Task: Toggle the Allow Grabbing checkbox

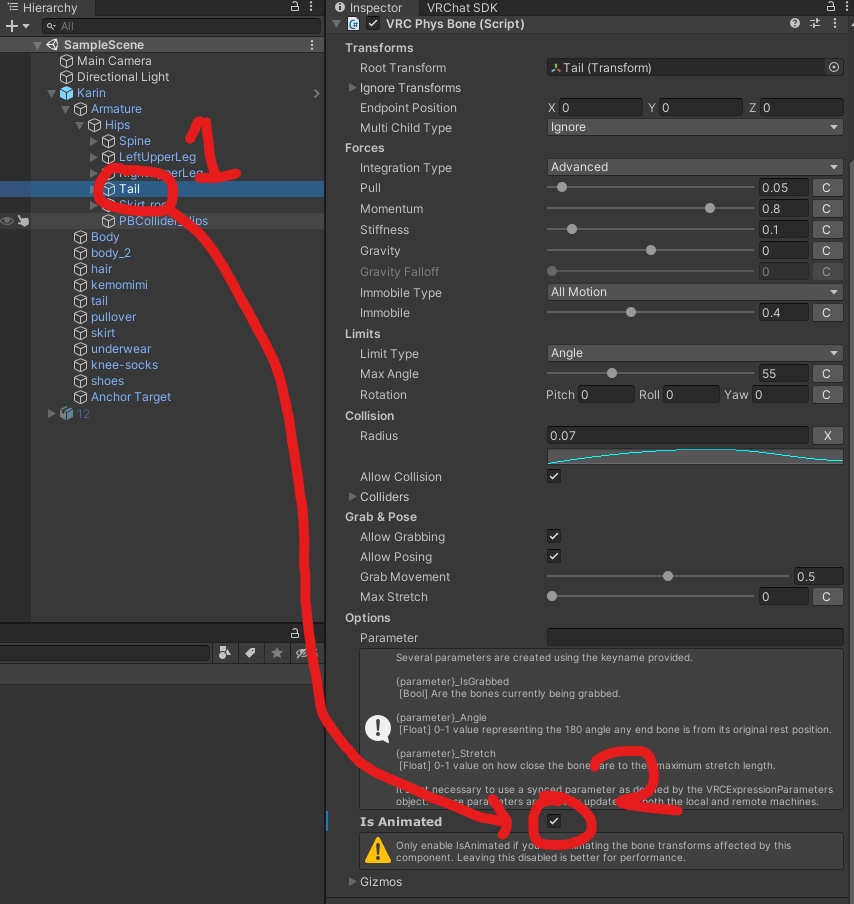Action: 554,536
